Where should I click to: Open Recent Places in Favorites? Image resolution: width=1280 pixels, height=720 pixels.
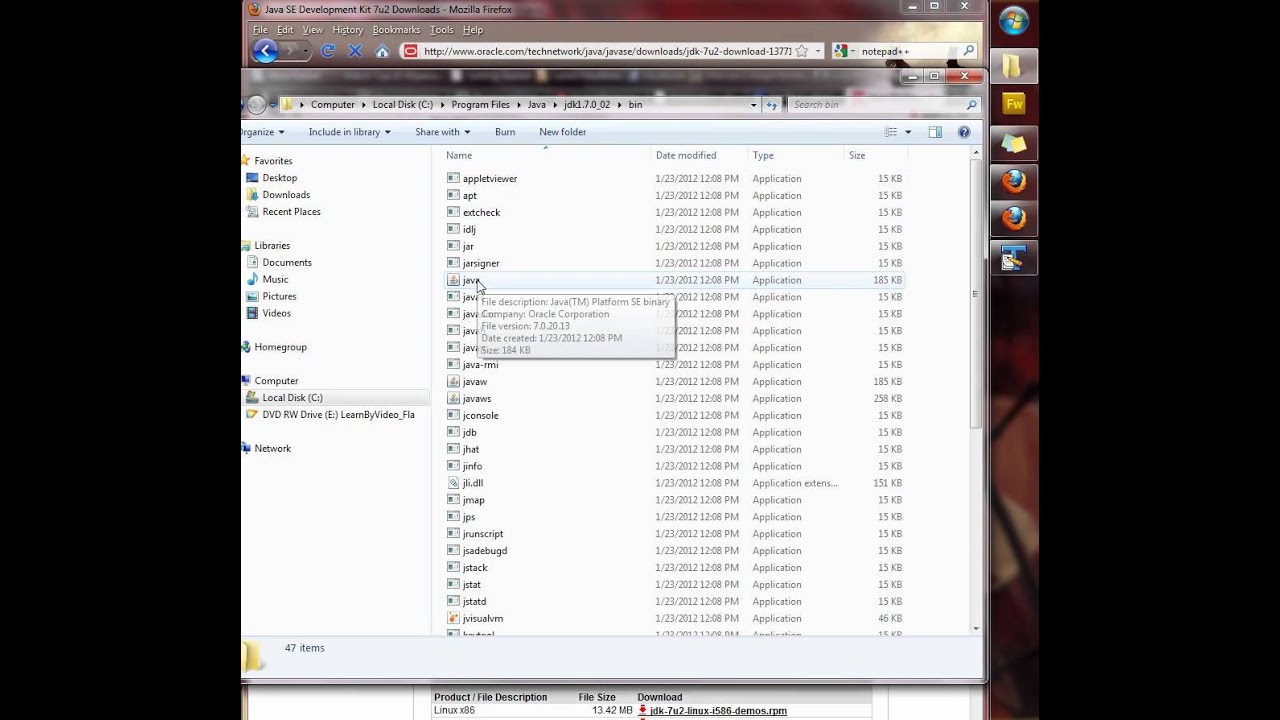point(291,212)
